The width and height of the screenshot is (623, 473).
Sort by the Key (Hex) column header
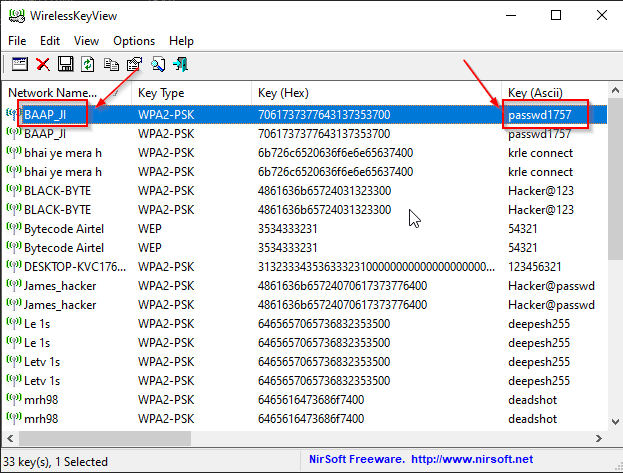376,93
